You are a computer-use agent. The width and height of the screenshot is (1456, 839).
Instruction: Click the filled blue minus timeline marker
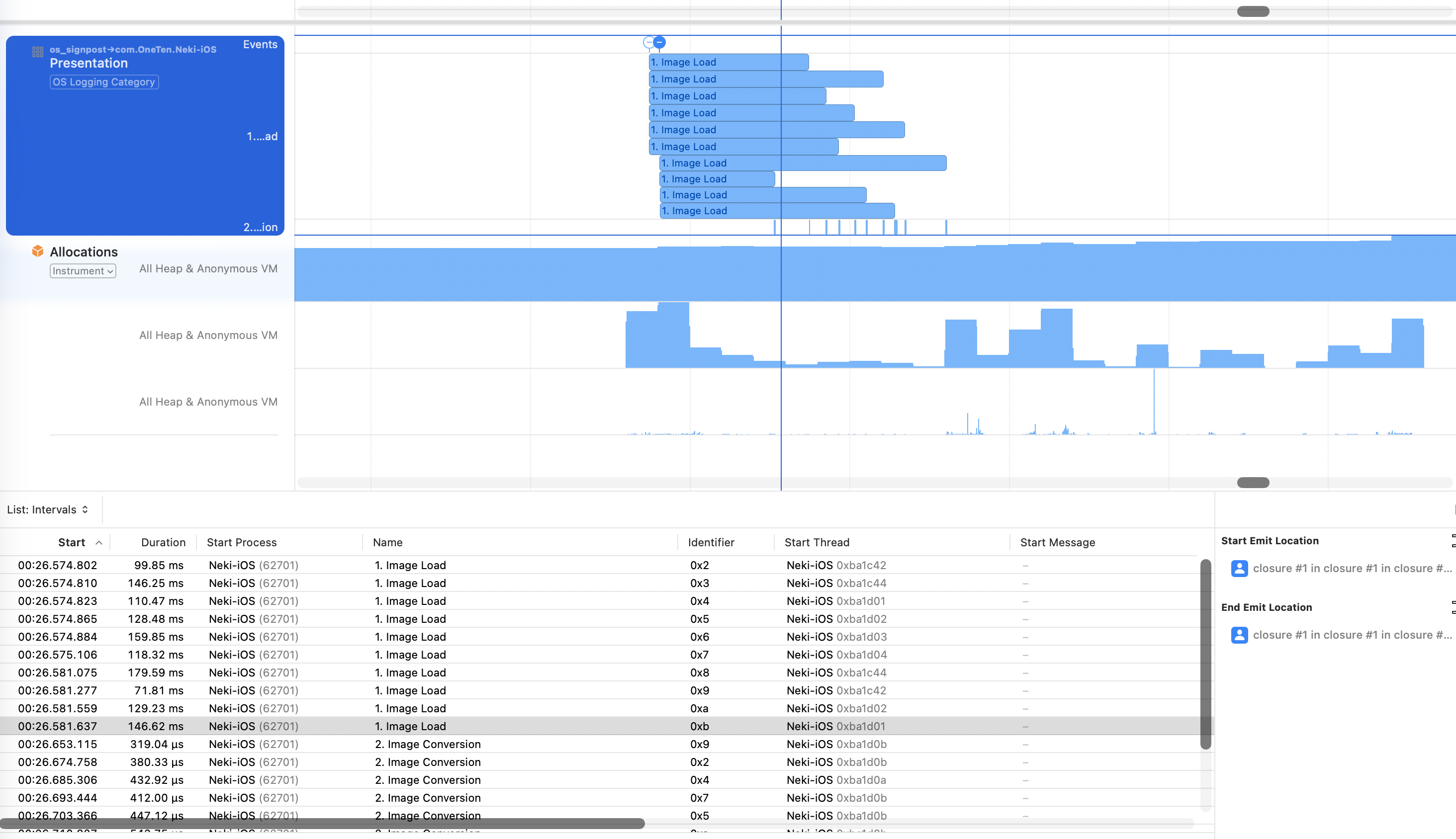point(659,42)
